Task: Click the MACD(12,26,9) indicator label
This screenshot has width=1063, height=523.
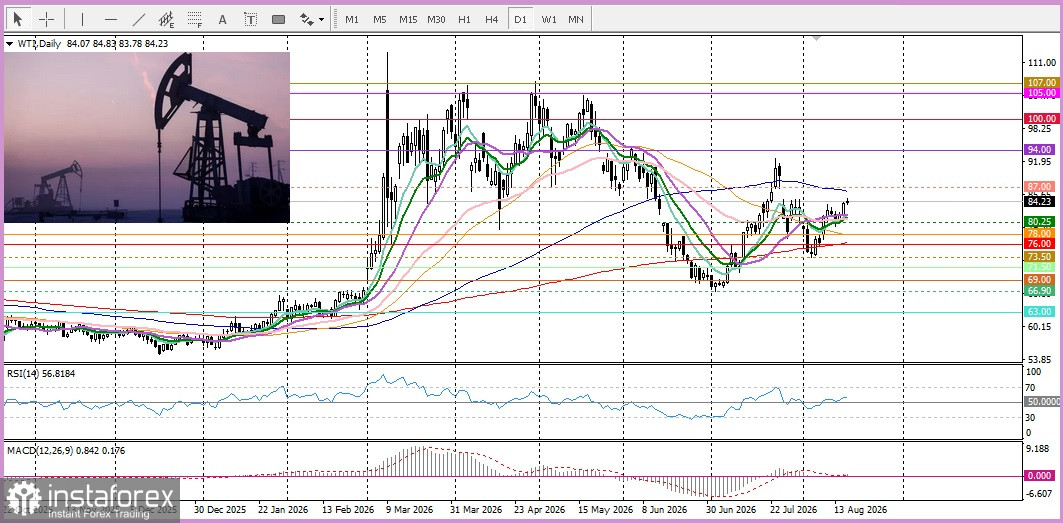Action: click(66, 450)
